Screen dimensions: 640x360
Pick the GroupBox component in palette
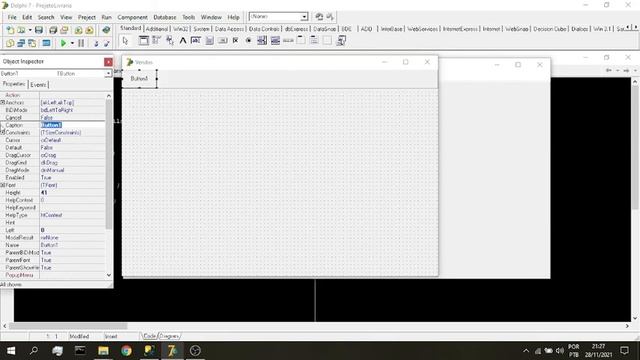point(301,40)
